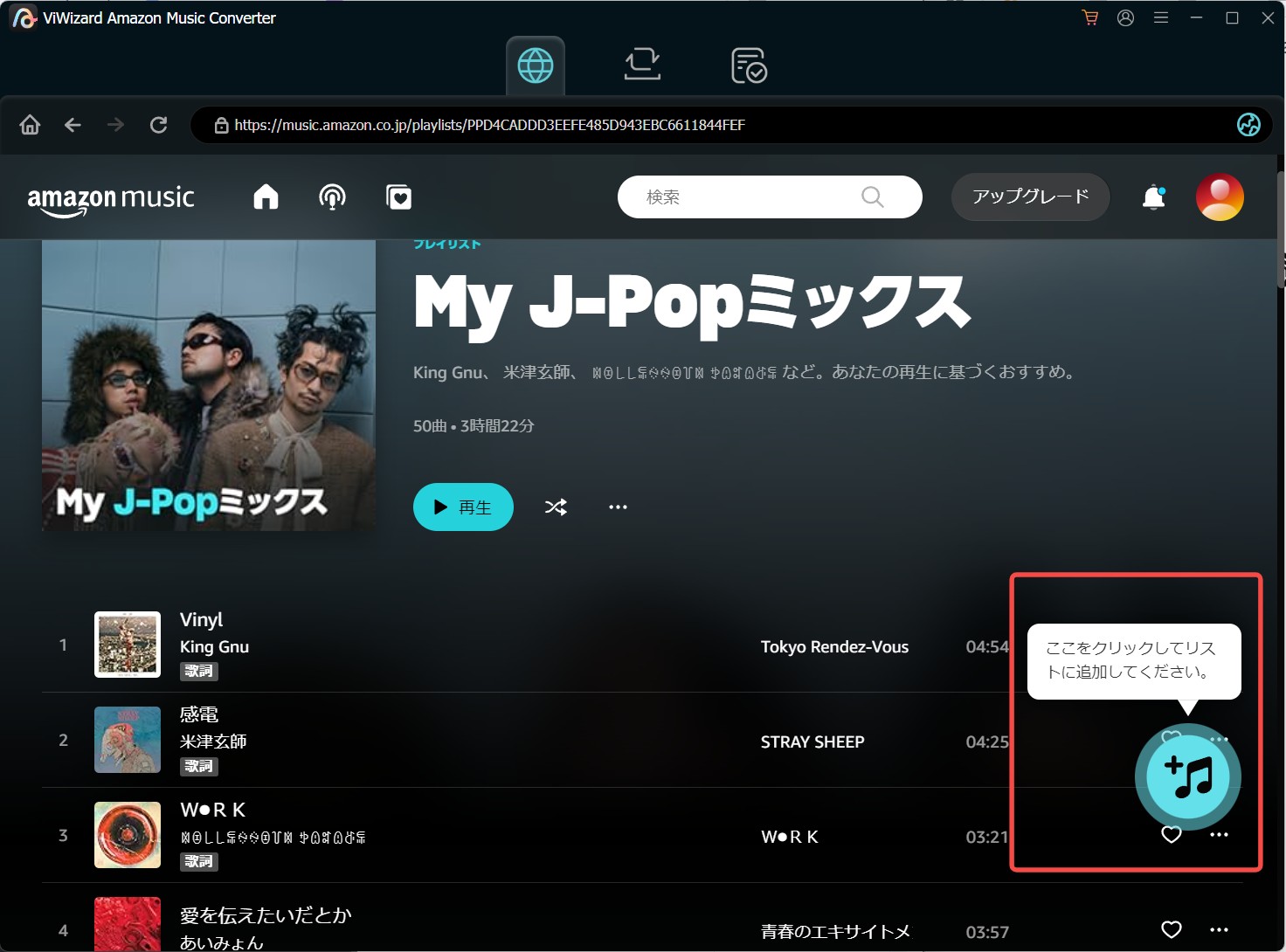Screen dimensions: 1286x952
Task: Open the profile avatar menu
Action: [x=1220, y=197]
